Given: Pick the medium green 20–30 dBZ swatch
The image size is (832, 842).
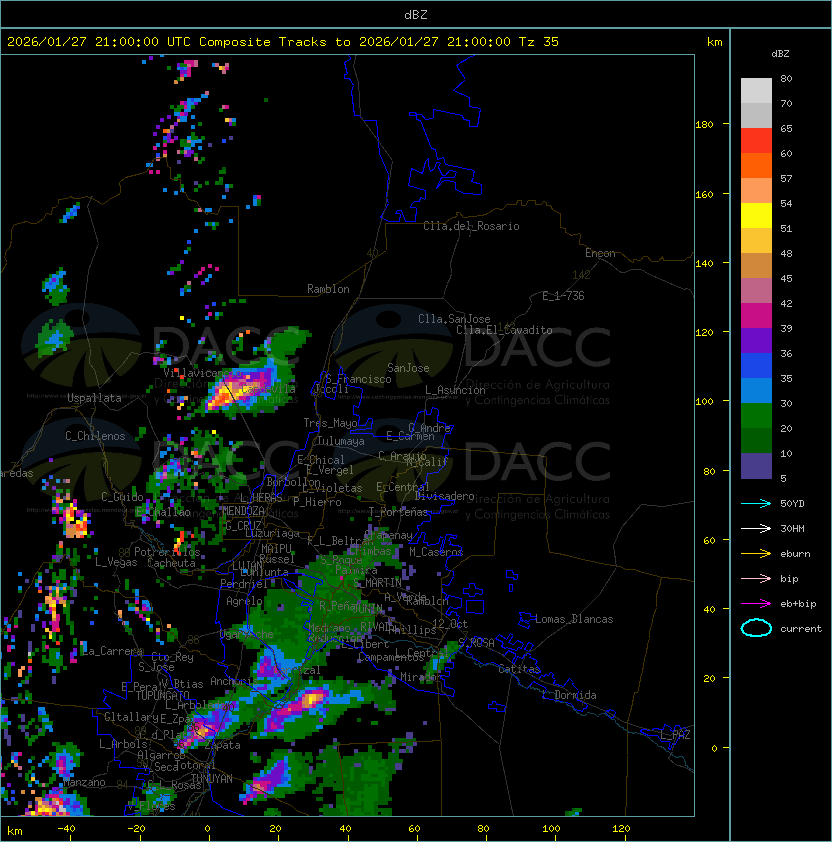Looking at the screenshot, I should (x=756, y=416).
